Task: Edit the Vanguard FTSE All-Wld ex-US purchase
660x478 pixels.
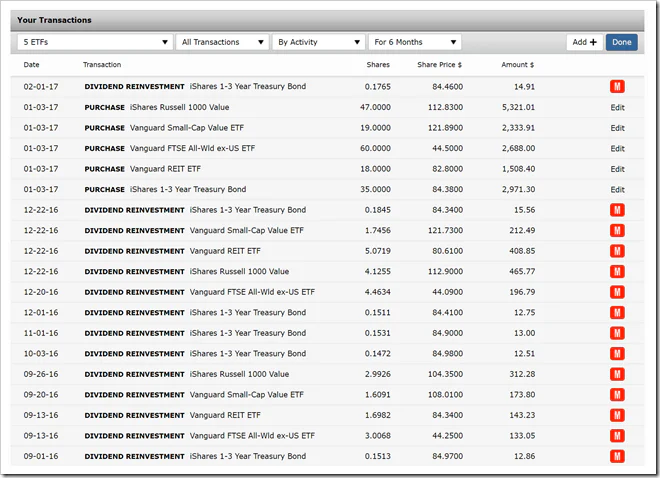Action: click(x=617, y=149)
